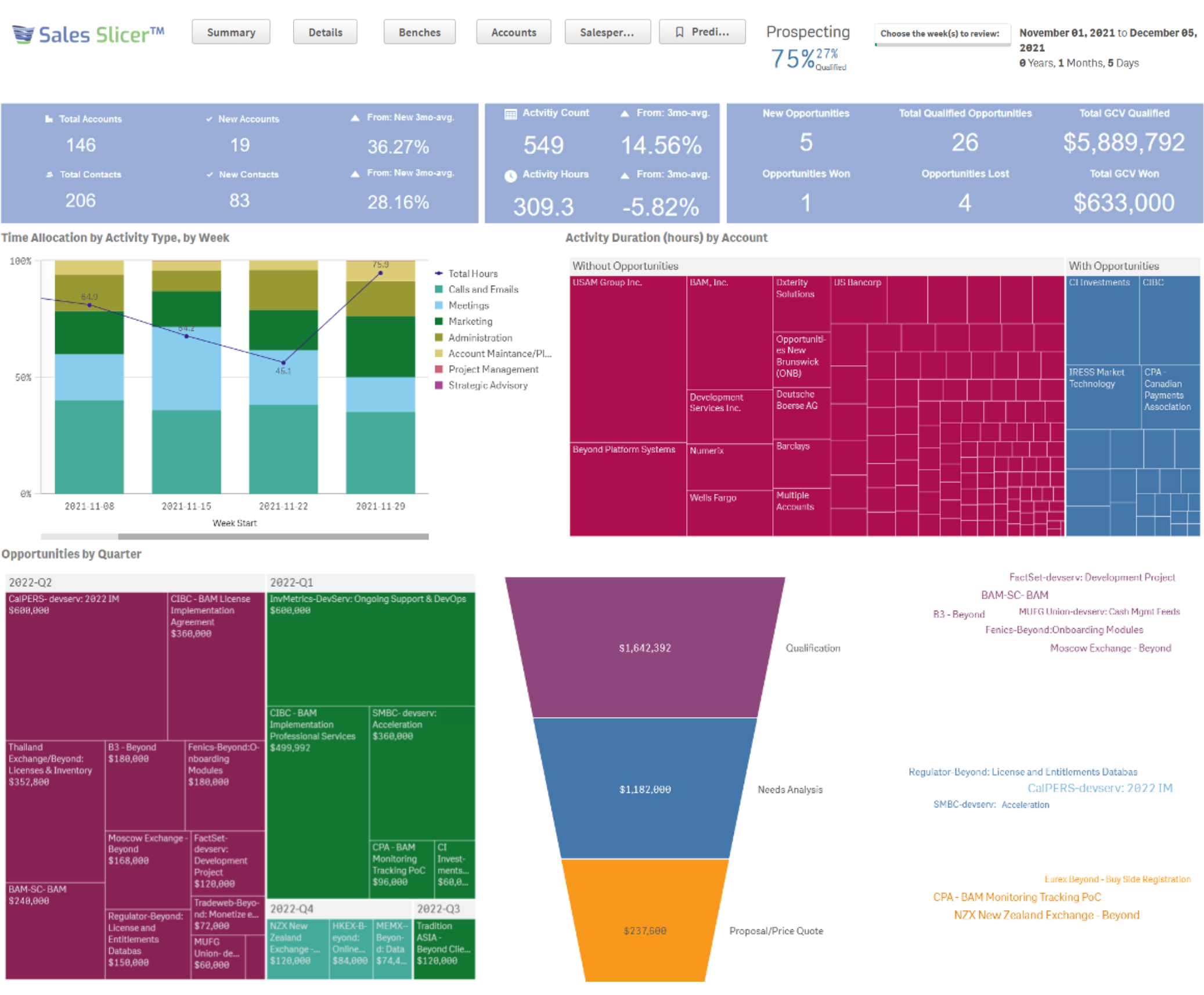This screenshot has height=995, width=1204.
Task: Click the Moscow Exchange - Beyond cloud entry
Action: point(1109,648)
